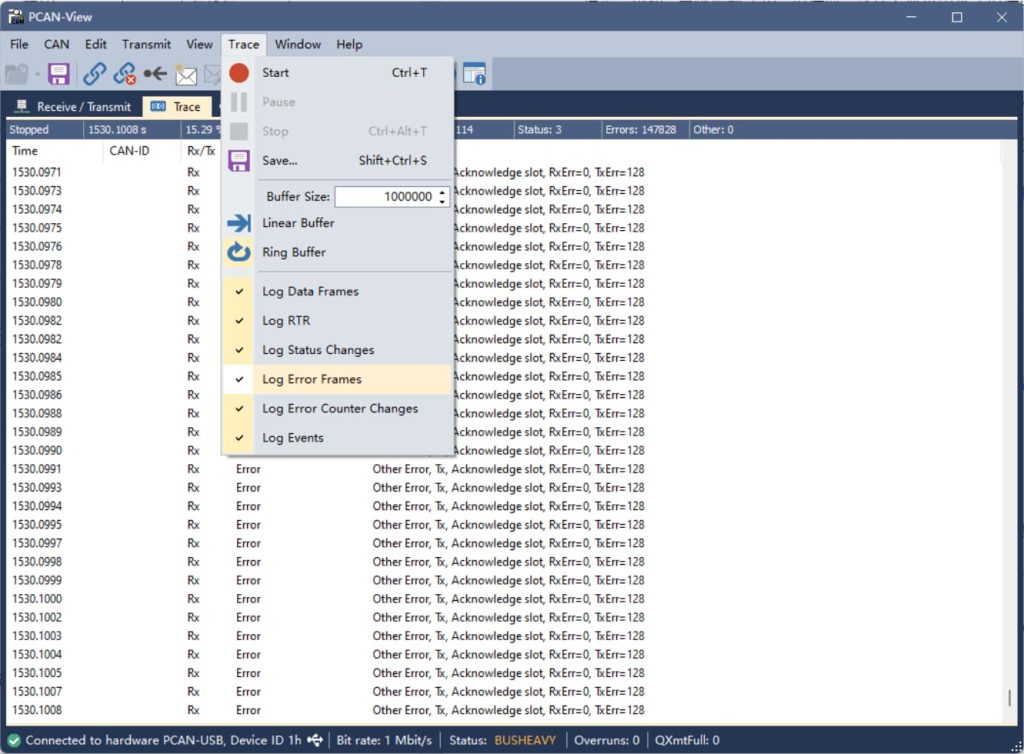Click the New Message envelope toolbar icon

click(x=186, y=75)
